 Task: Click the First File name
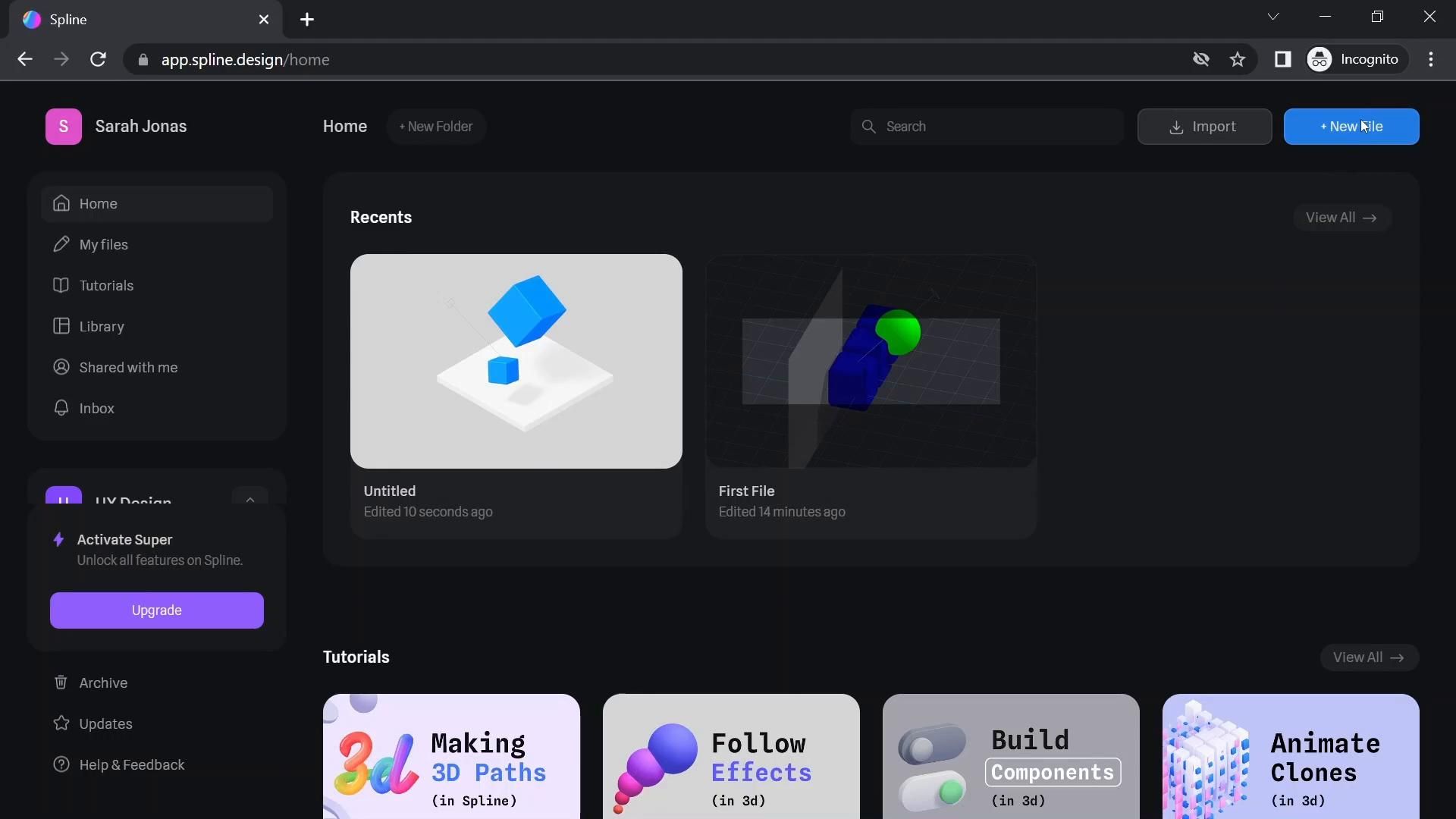(747, 491)
